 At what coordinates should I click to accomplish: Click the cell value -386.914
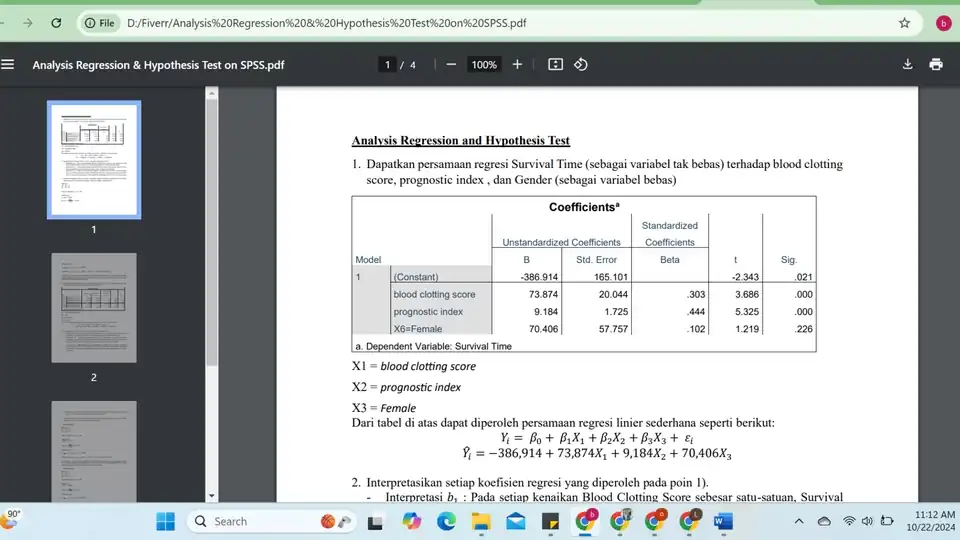click(x=539, y=277)
